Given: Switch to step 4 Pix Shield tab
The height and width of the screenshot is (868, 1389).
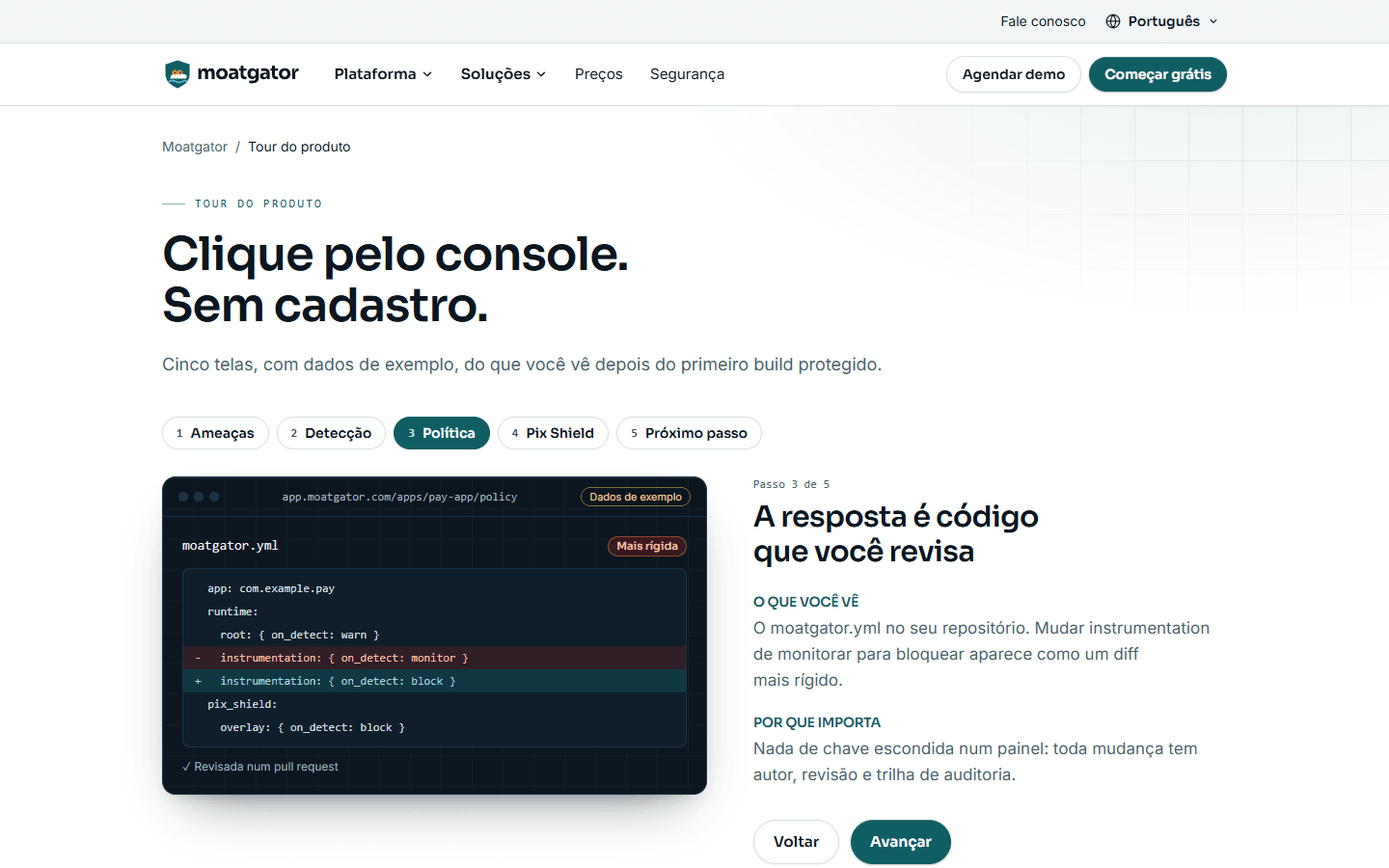Looking at the screenshot, I should 553,433.
